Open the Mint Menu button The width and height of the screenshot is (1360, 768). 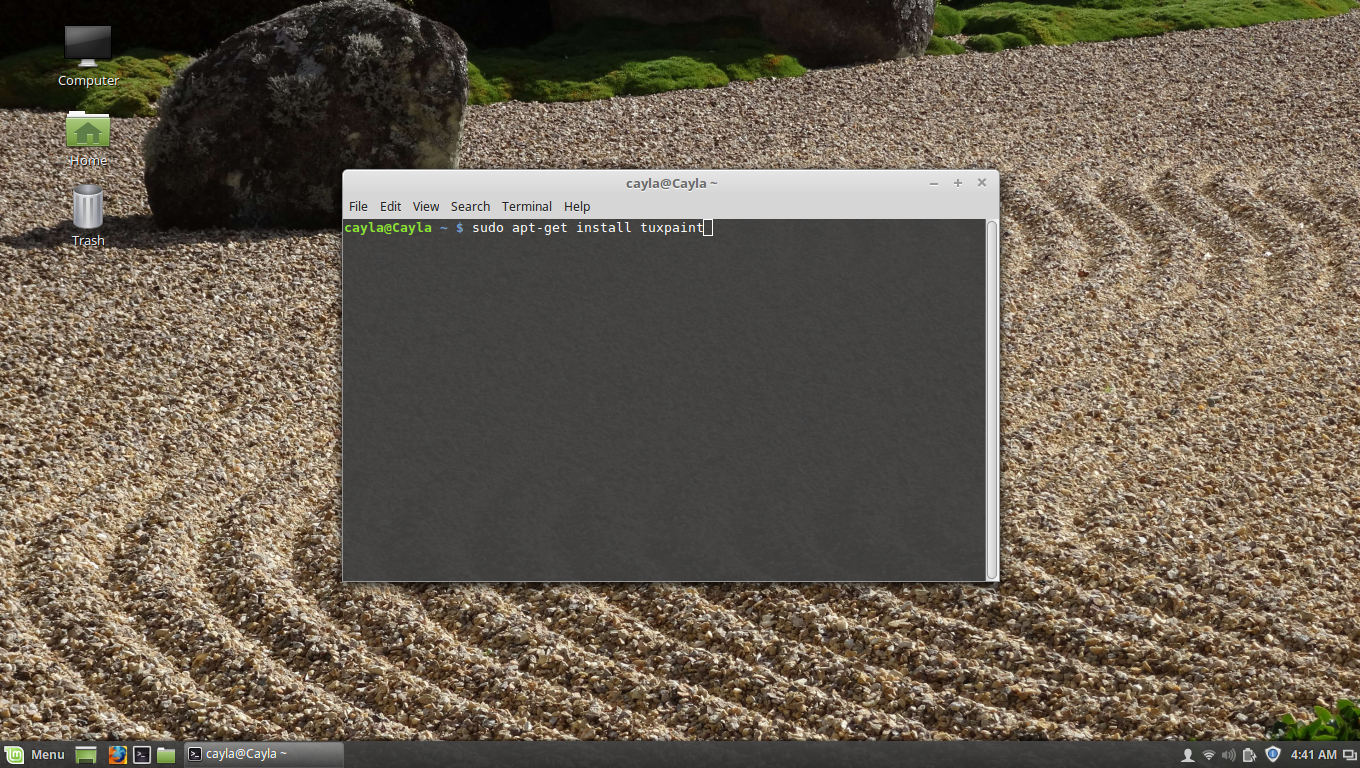pyautogui.click(x=35, y=754)
